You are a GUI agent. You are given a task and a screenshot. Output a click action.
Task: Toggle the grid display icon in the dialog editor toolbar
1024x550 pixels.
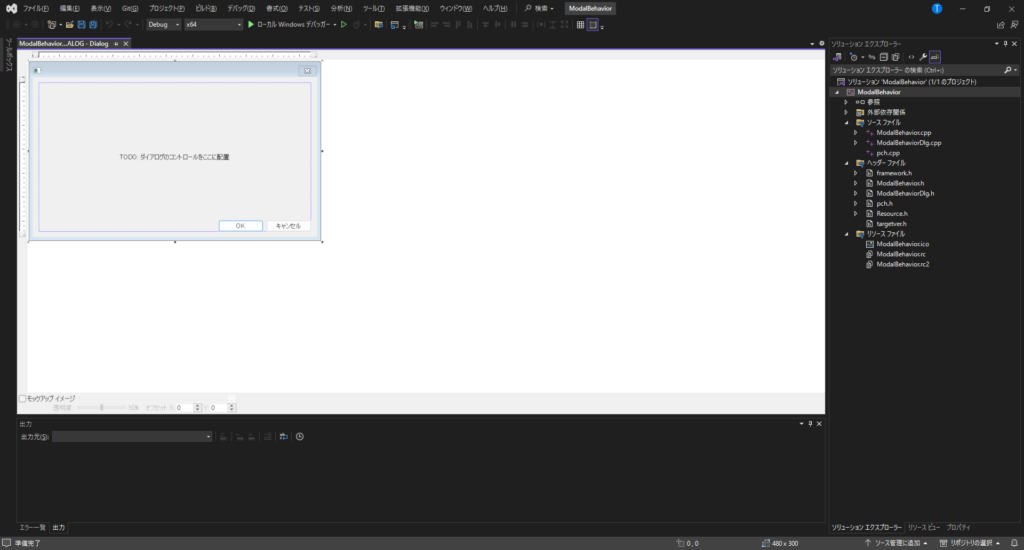(580, 24)
